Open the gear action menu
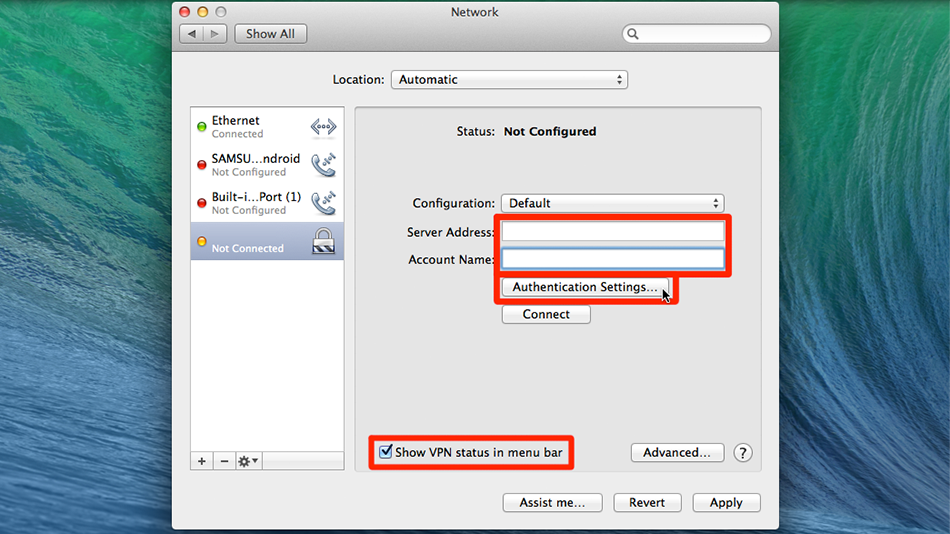The width and height of the screenshot is (950, 534). (248, 461)
